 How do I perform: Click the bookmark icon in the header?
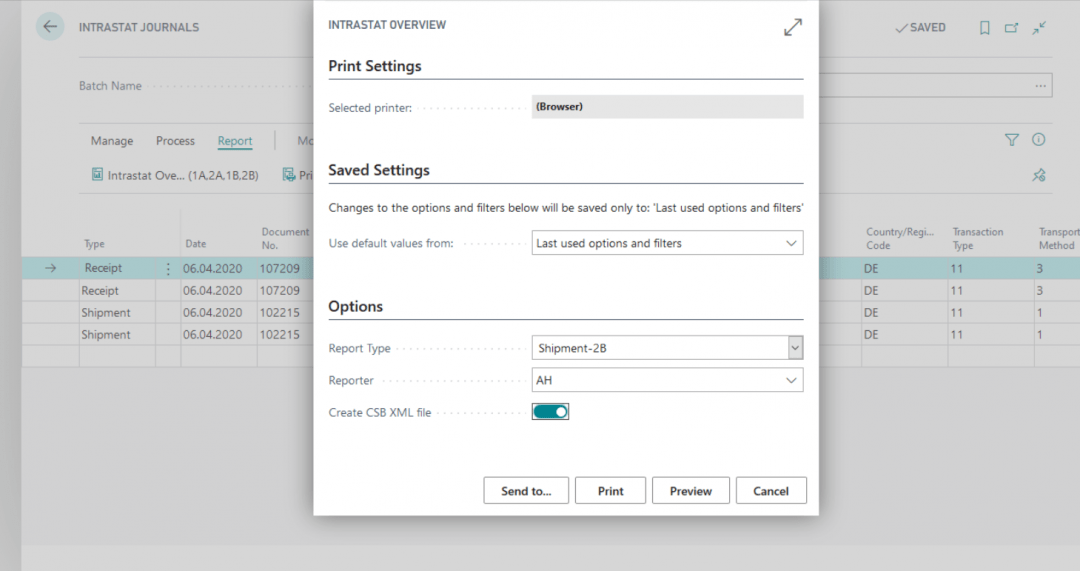click(x=984, y=28)
